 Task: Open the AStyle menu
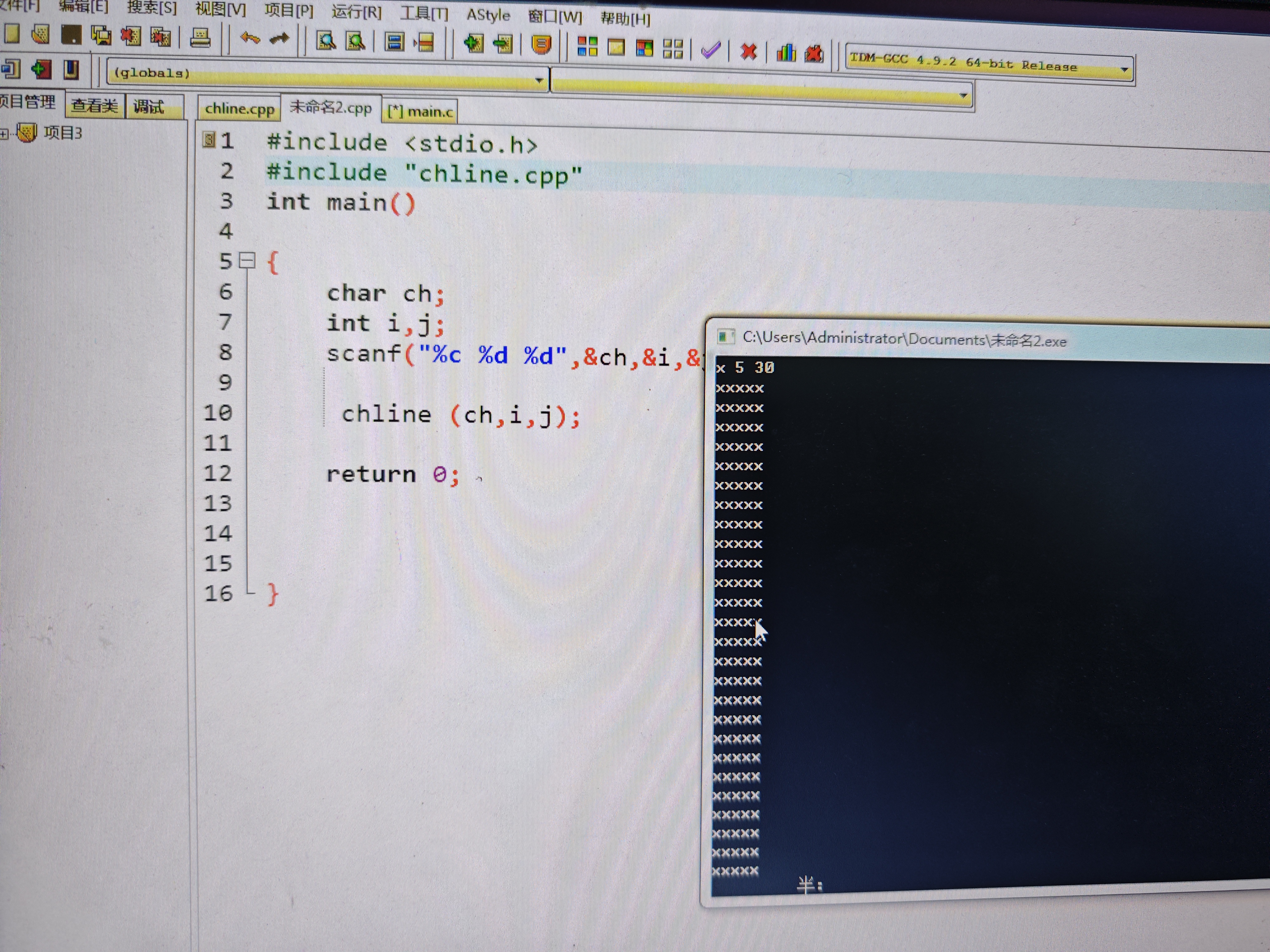click(488, 15)
